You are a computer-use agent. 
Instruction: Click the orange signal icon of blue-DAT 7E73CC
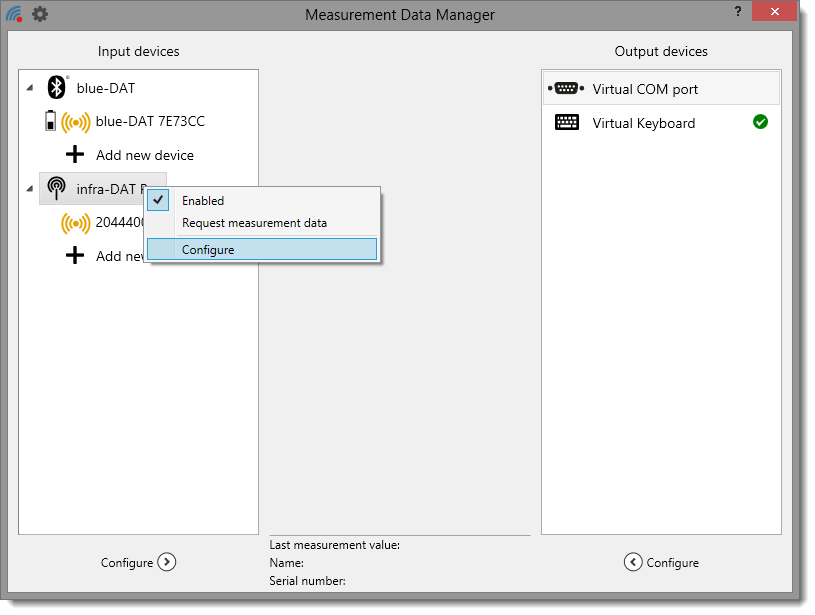tap(75, 122)
